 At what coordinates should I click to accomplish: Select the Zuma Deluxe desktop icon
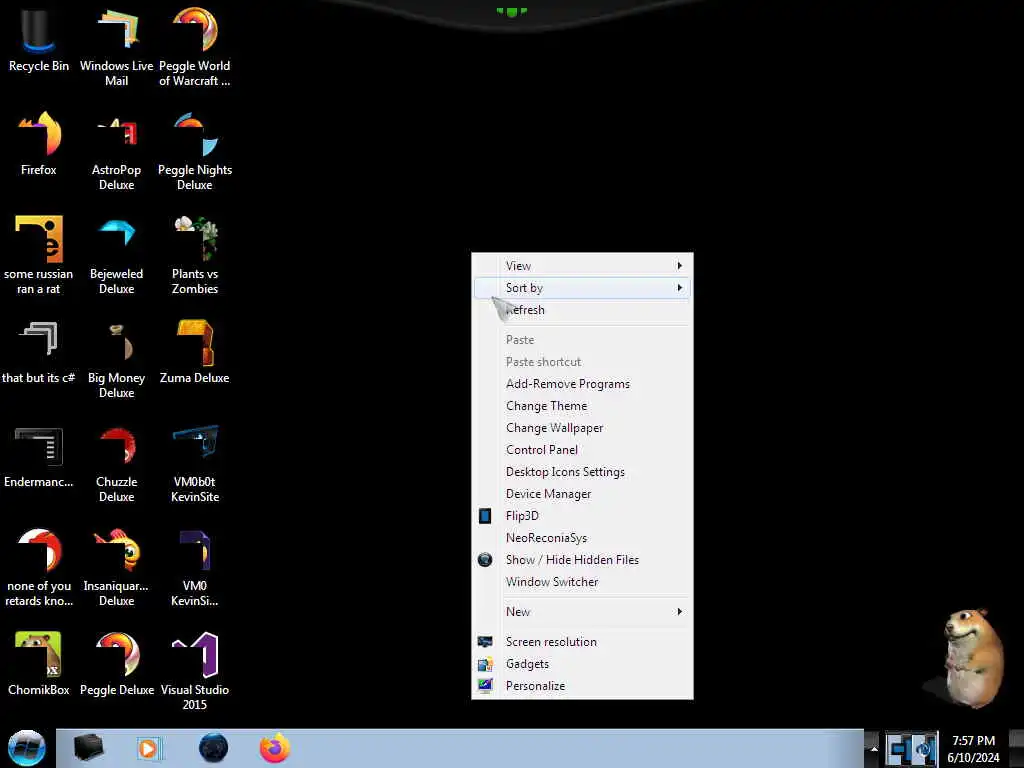195,351
